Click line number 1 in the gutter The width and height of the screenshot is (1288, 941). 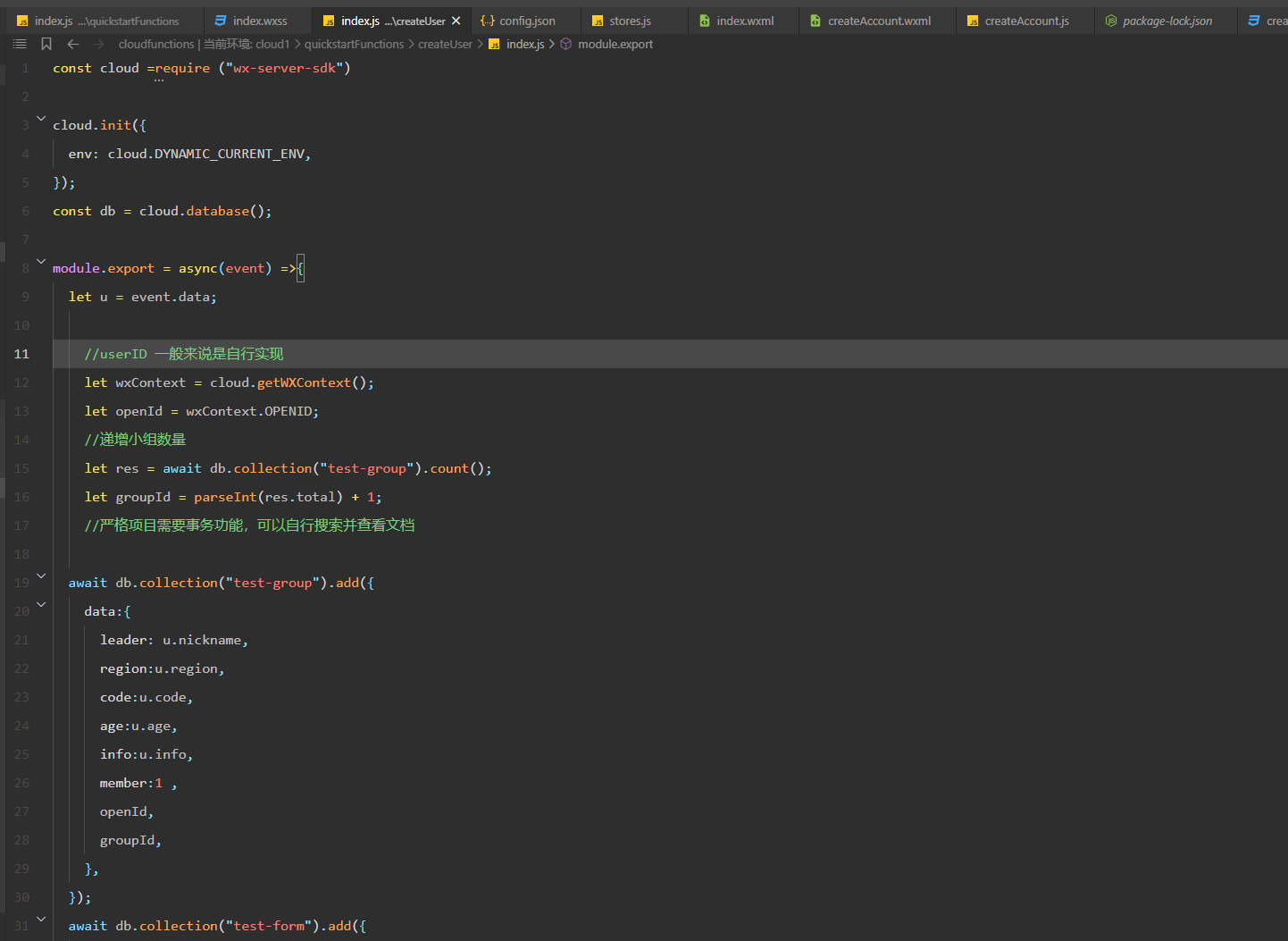point(25,68)
